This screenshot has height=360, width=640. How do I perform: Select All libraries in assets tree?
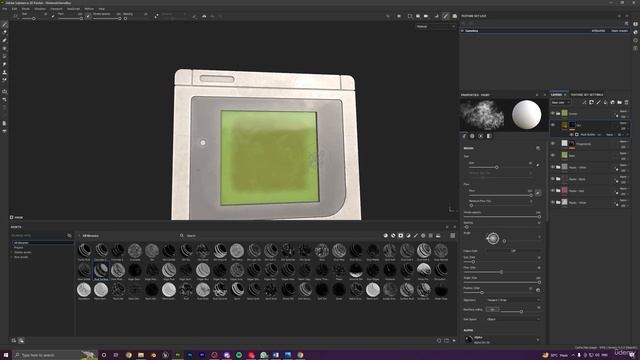[42, 243]
